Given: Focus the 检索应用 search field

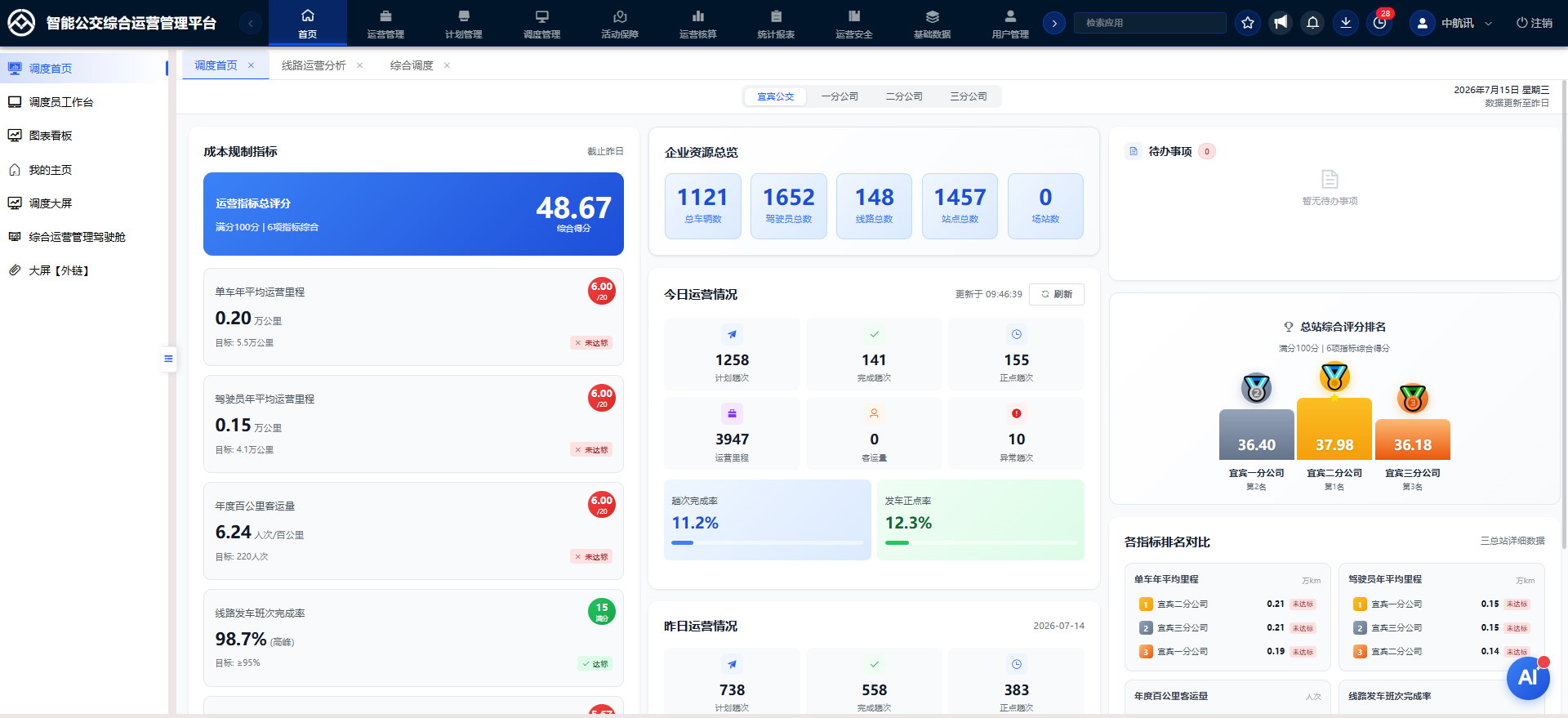Looking at the screenshot, I should pos(1150,23).
